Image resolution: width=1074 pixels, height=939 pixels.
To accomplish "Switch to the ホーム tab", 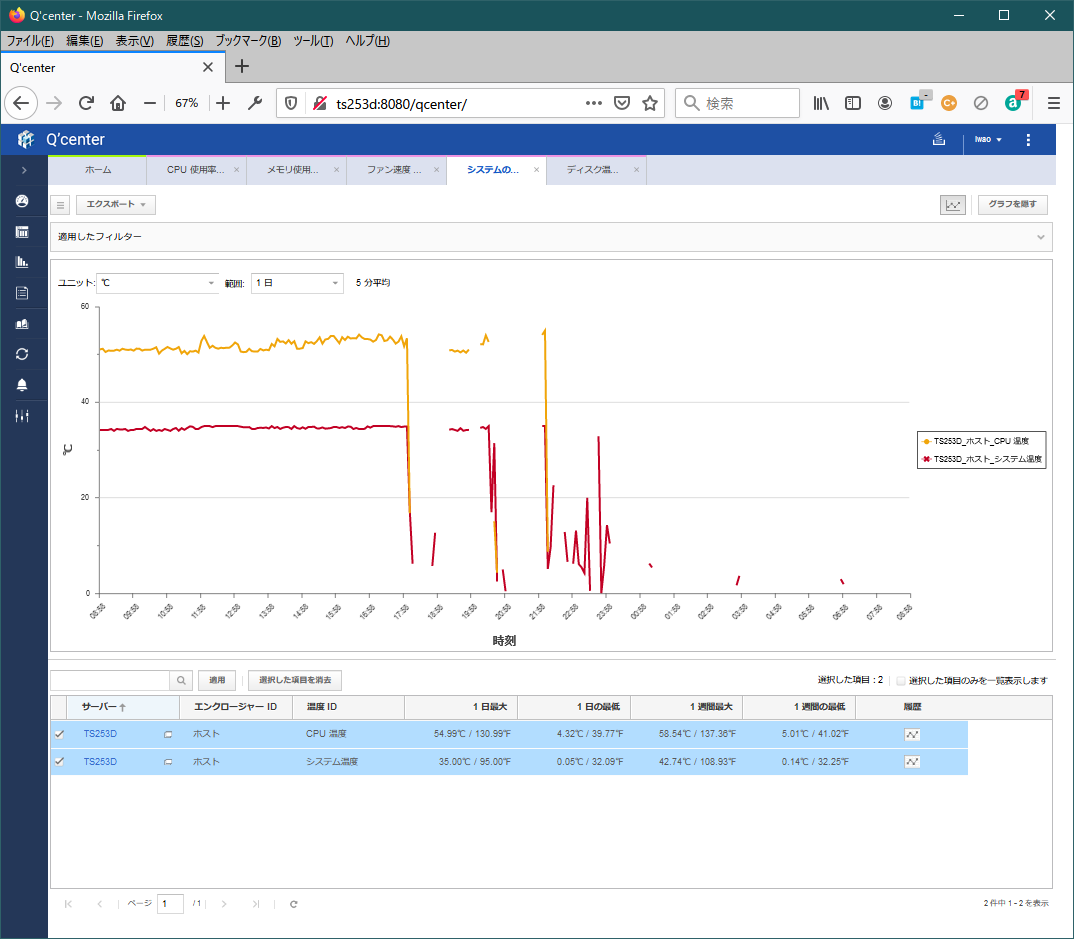I will click(x=97, y=170).
